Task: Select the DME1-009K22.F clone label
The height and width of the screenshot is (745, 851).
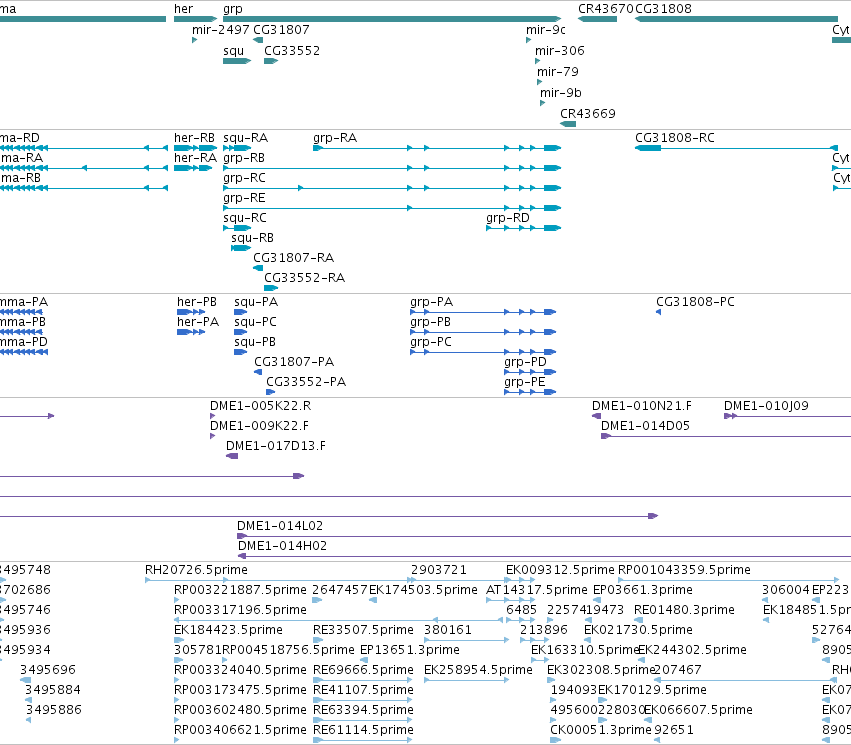Action: coord(259,426)
